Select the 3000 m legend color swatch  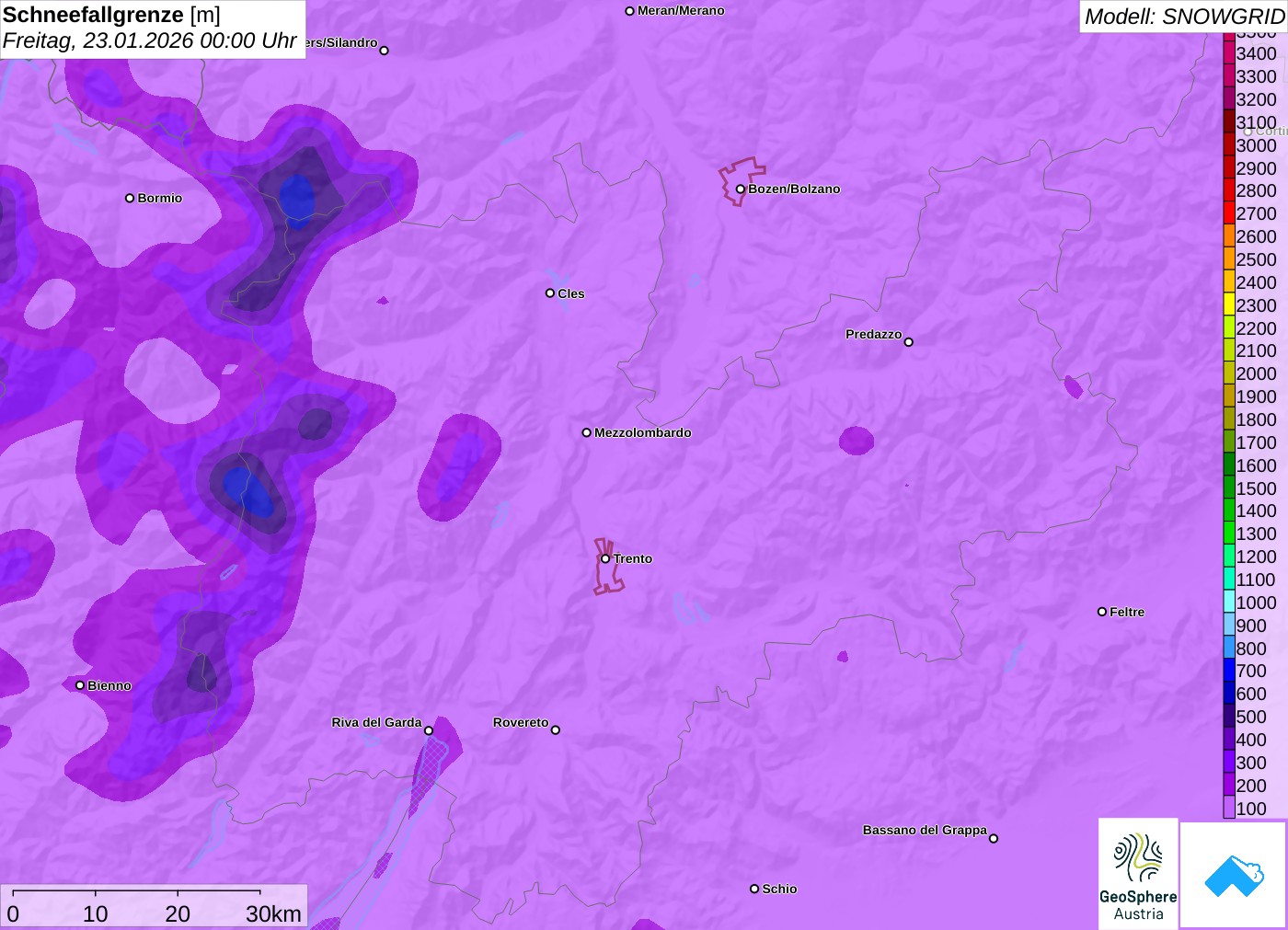[x=1229, y=145]
